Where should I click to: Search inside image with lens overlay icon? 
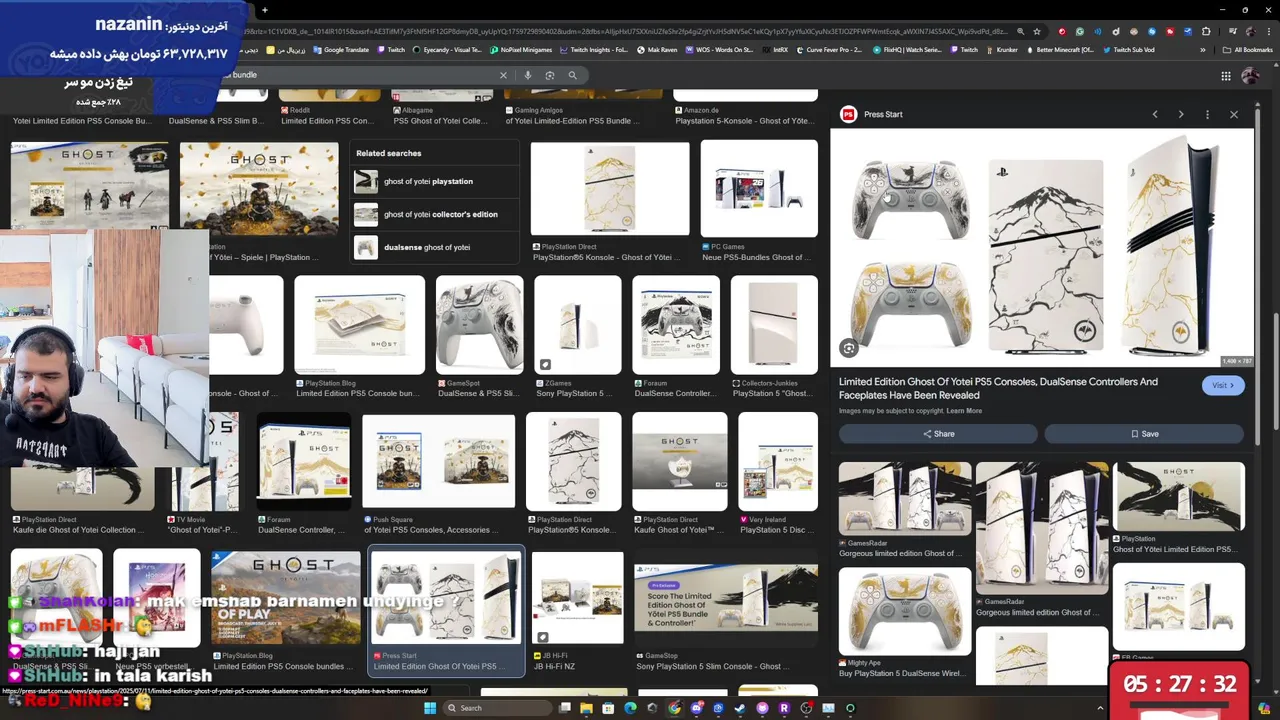[848, 348]
